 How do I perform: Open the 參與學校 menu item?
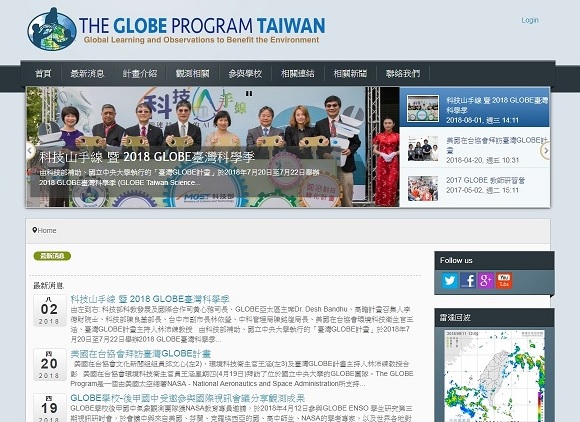click(245, 73)
